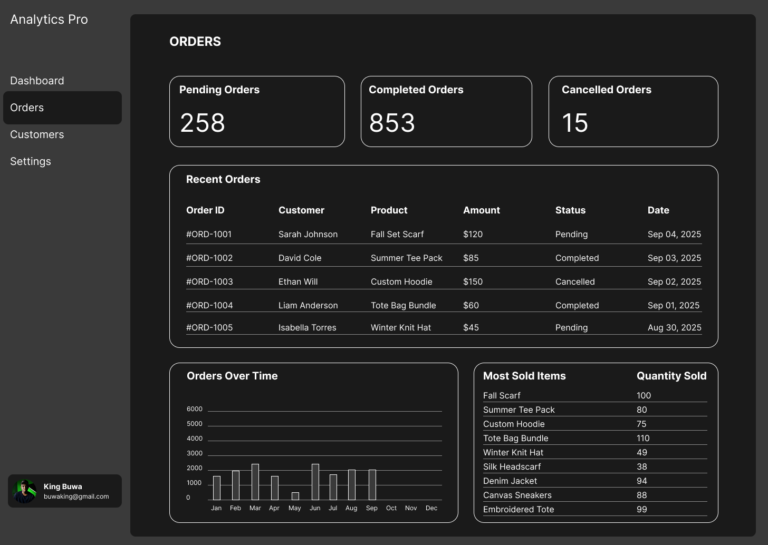Click the Analytics Pro logo text

pyautogui.click(x=49, y=20)
